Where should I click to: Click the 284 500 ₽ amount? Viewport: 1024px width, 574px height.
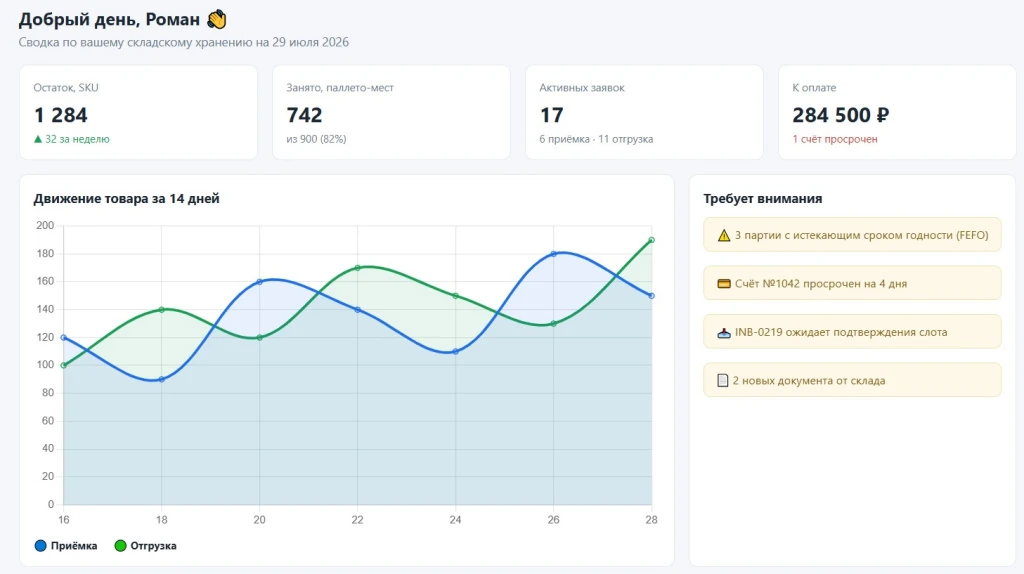click(840, 116)
